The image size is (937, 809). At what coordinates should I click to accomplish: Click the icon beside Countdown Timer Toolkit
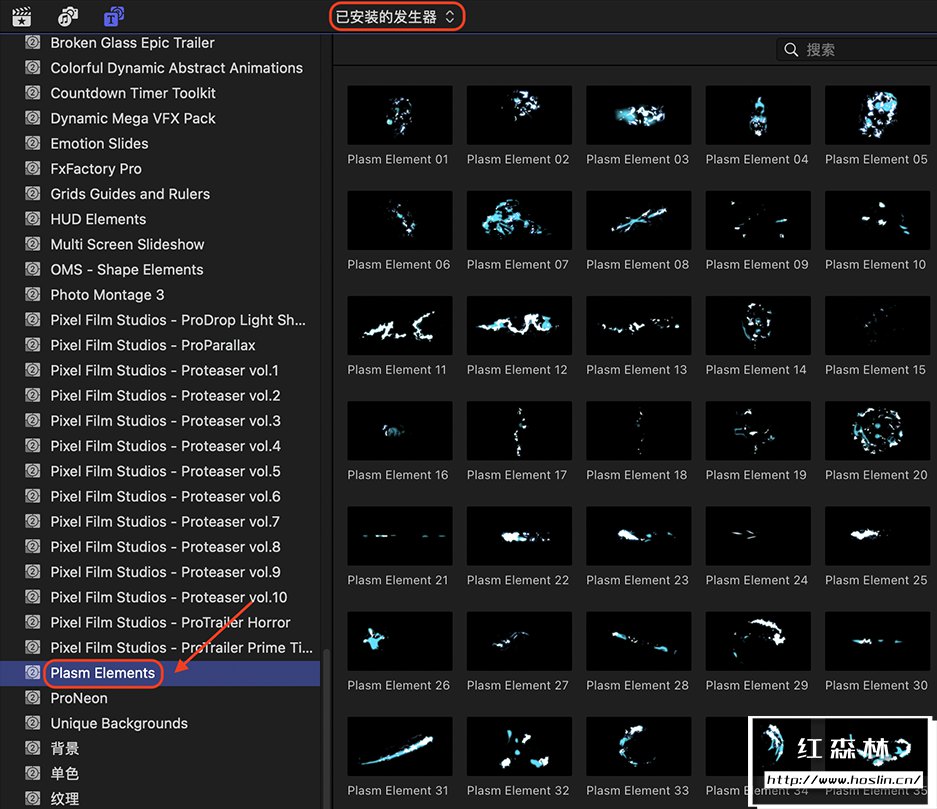tap(33, 93)
